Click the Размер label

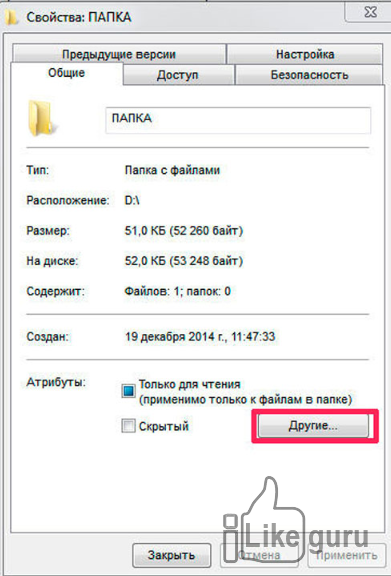[48, 231]
